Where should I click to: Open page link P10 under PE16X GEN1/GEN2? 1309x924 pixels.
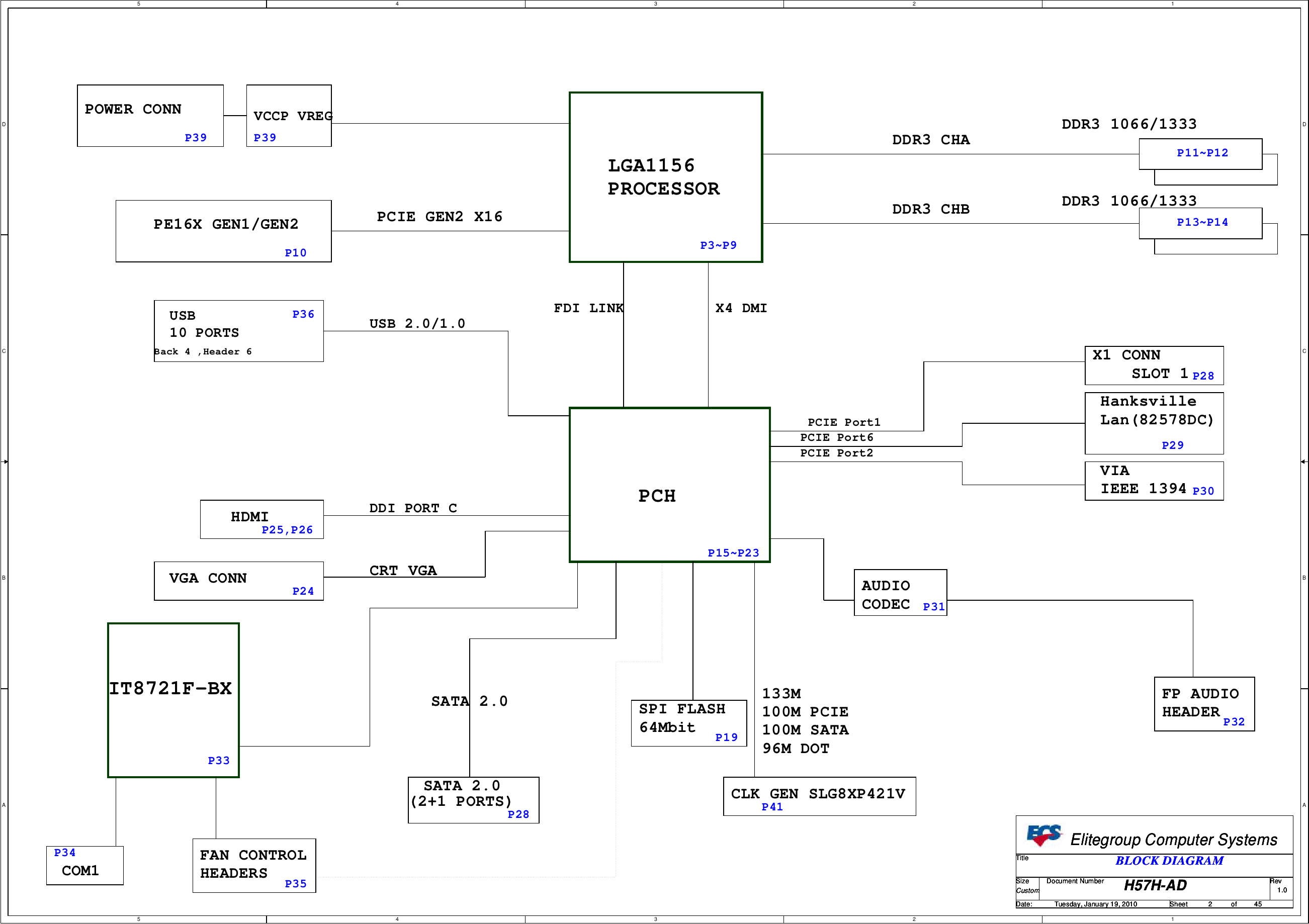point(295,252)
